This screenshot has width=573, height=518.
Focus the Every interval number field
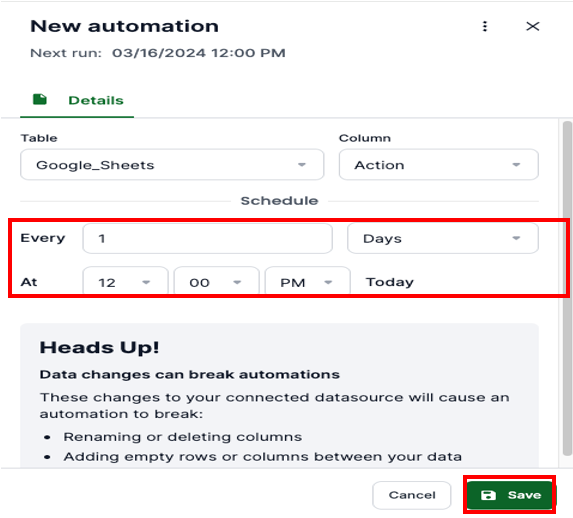[208, 239]
